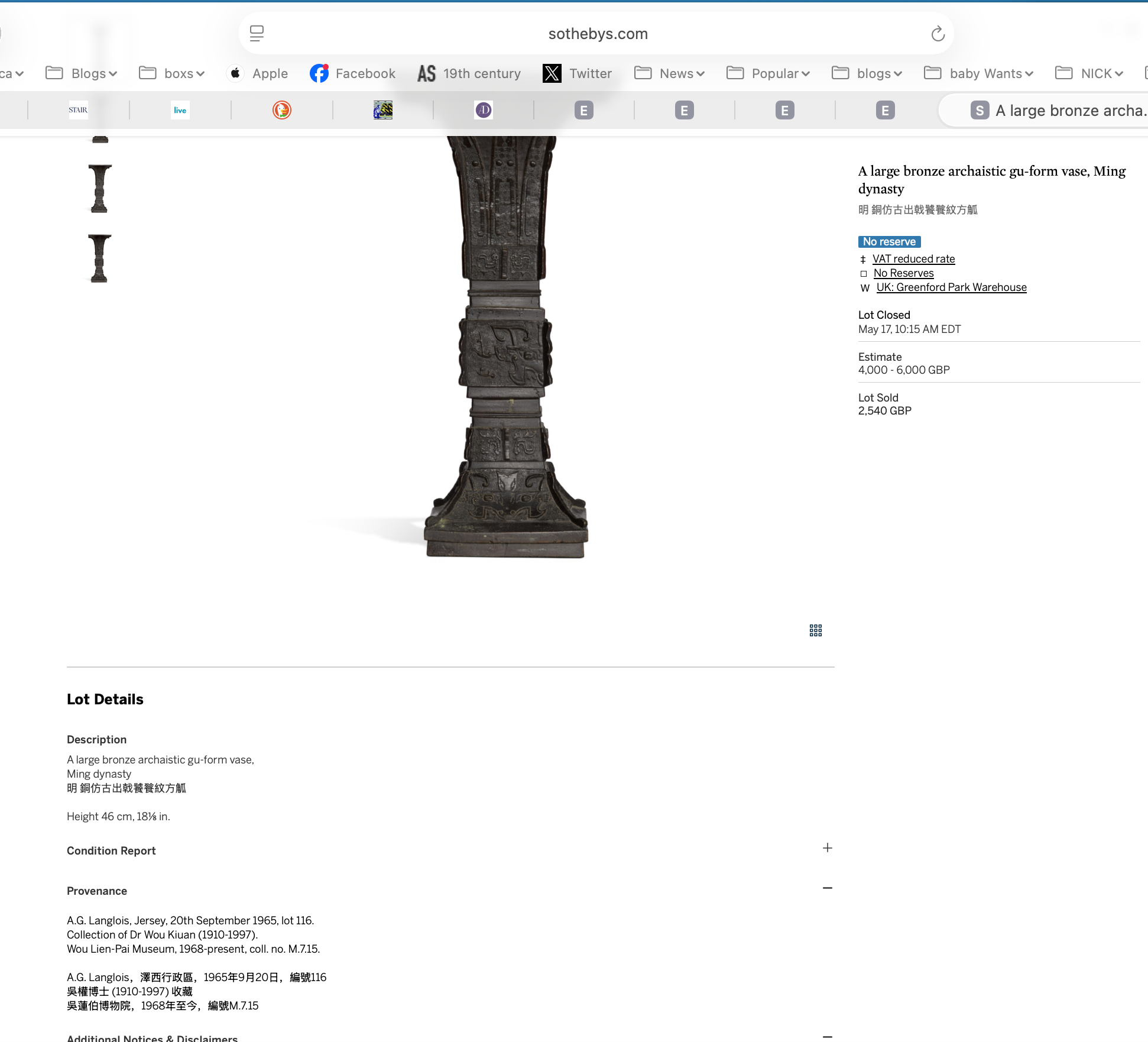Open the Apple bookmark

[x=257, y=73]
